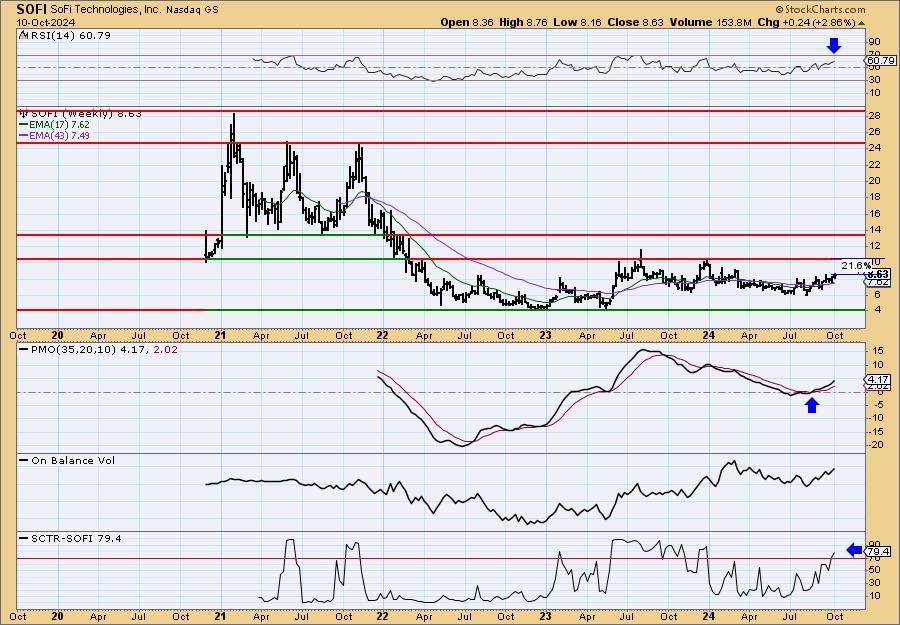
Task: Click the Nasdaq GS exchange label
Action: (192, 10)
